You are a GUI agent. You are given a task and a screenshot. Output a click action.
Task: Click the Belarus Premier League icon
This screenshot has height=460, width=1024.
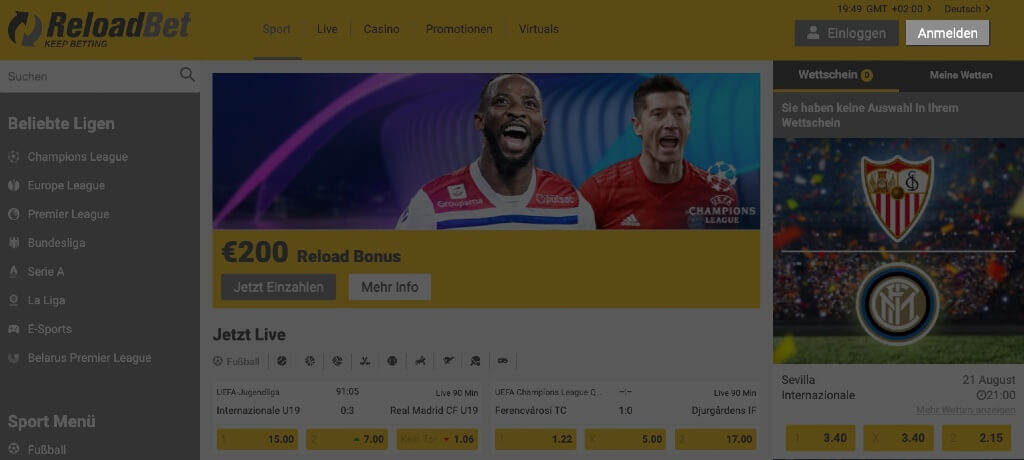[x=14, y=358]
